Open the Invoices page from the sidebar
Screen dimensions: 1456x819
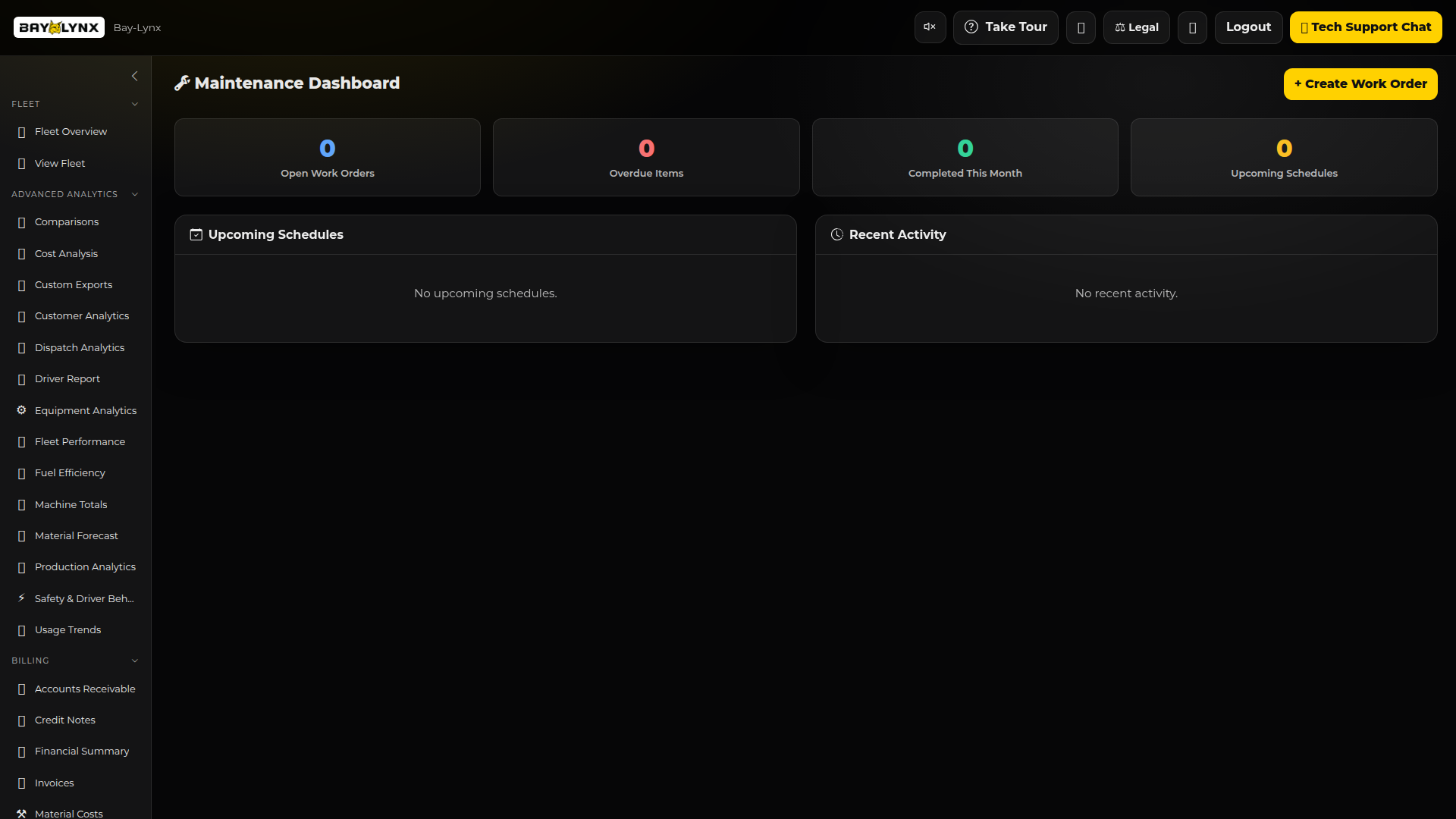54,783
